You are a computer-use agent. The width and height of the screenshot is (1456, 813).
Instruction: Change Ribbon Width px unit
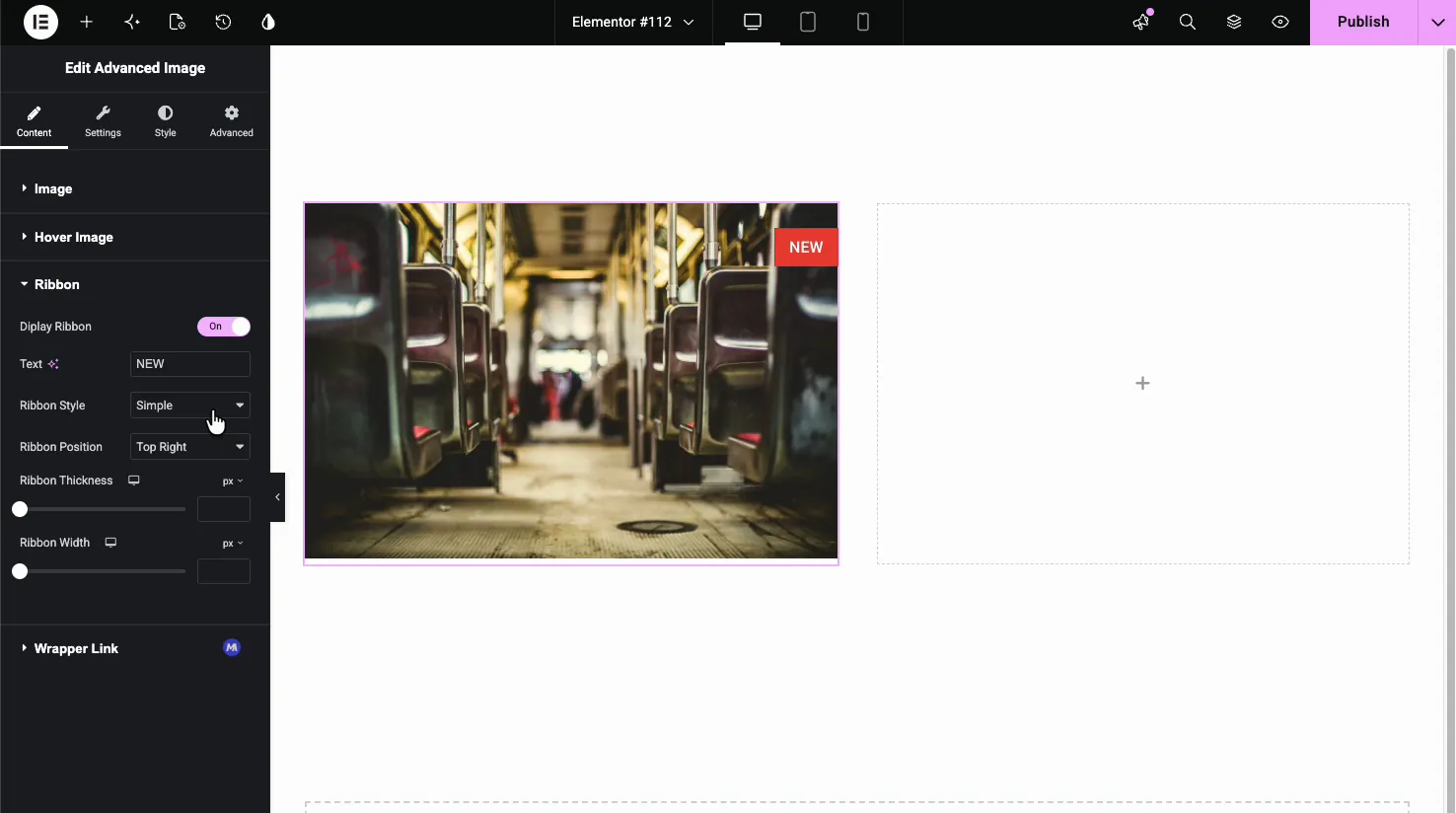[x=233, y=544]
